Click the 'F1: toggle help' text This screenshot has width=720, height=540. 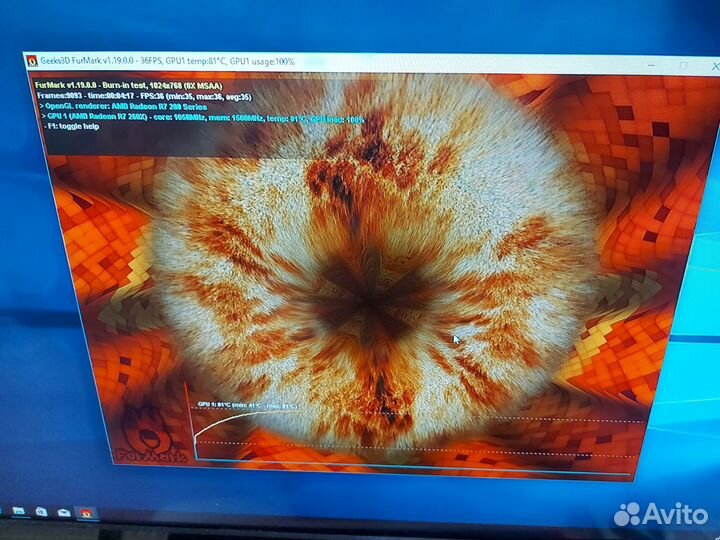72,126
